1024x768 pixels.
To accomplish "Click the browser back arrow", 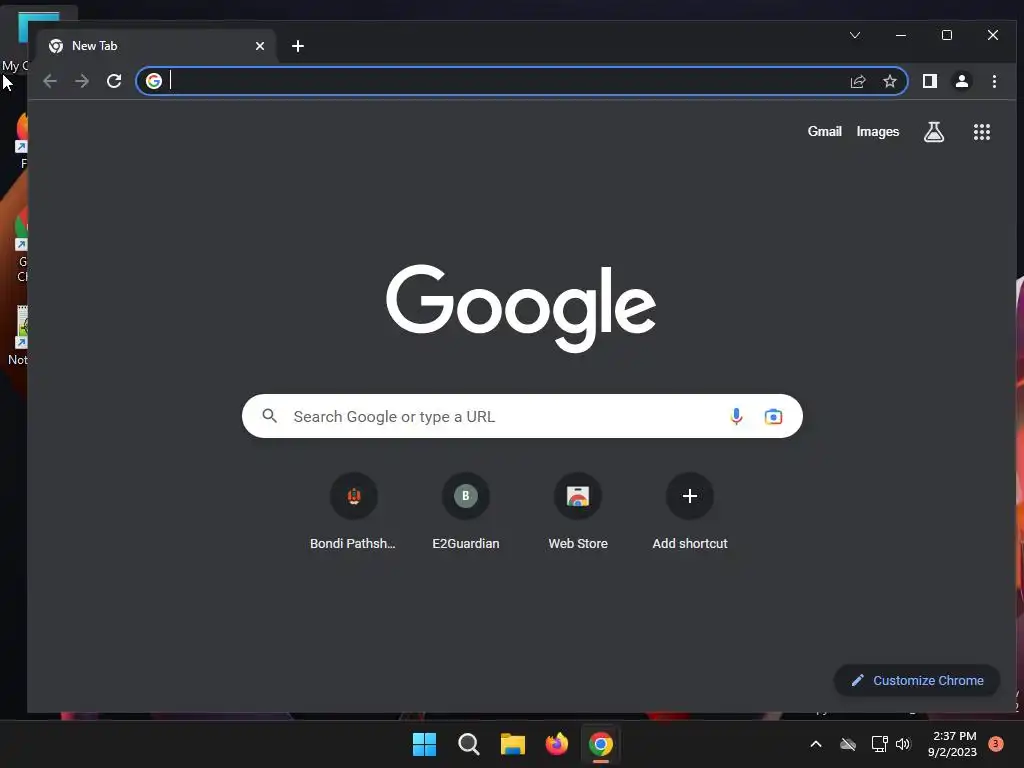I will click(50, 81).
